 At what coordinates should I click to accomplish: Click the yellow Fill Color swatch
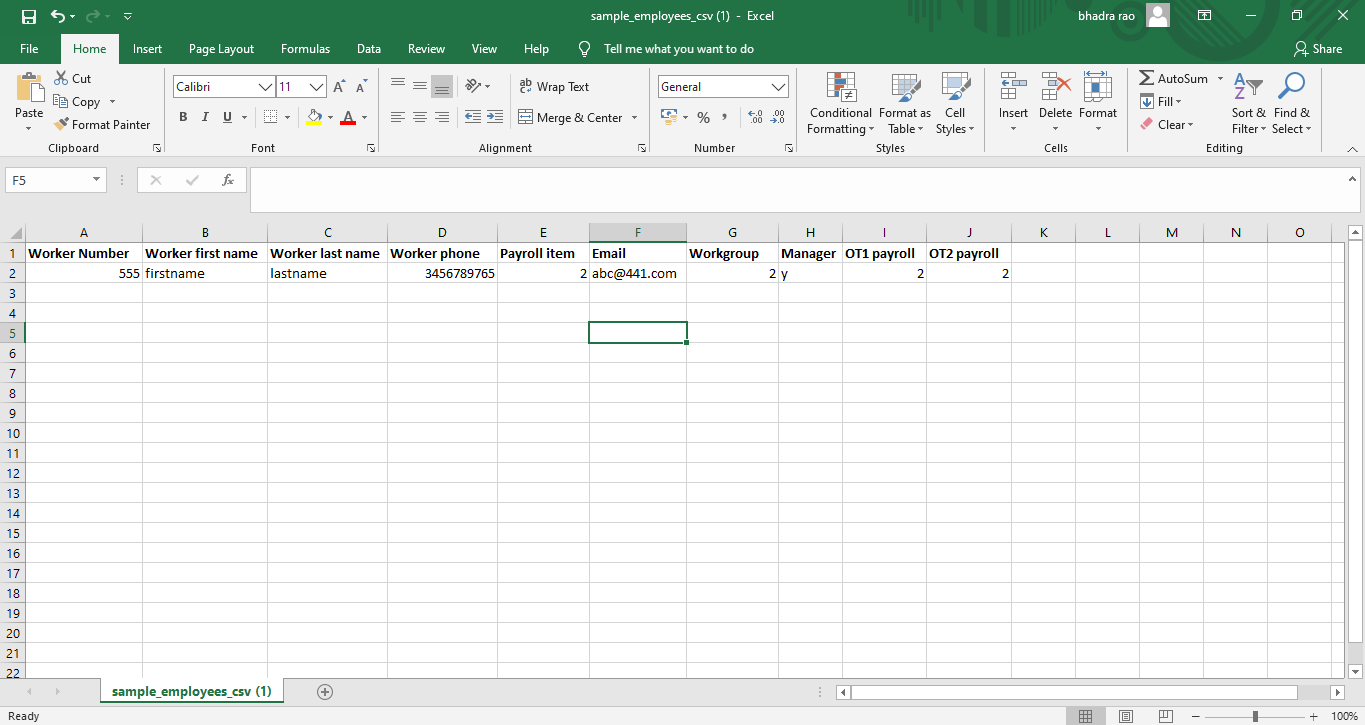click(315, 118)
